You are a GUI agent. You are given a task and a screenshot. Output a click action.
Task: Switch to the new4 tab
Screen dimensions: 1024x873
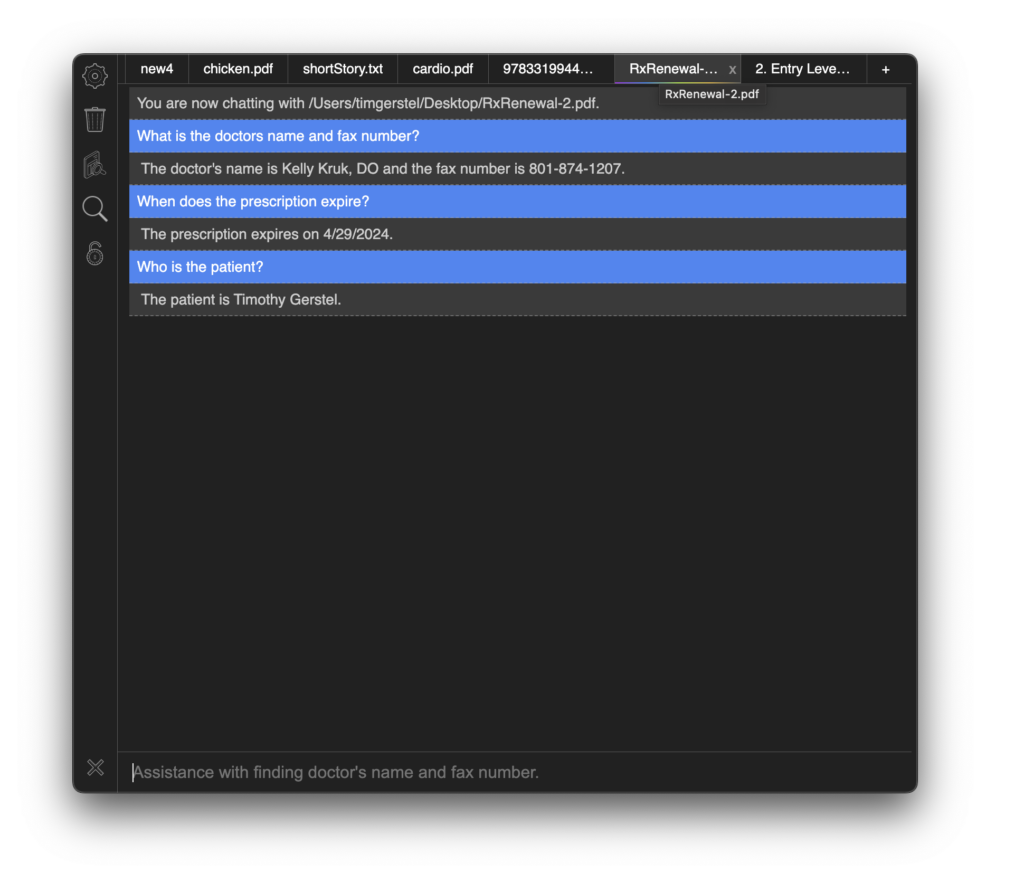pos(157,69)
